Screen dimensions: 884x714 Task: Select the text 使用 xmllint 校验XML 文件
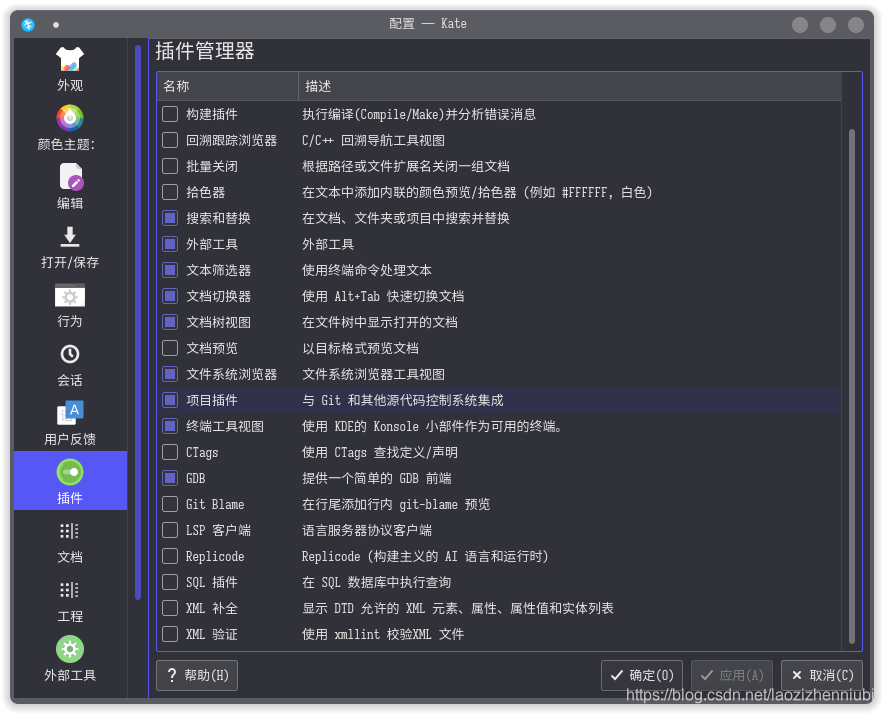coord(383,634)
